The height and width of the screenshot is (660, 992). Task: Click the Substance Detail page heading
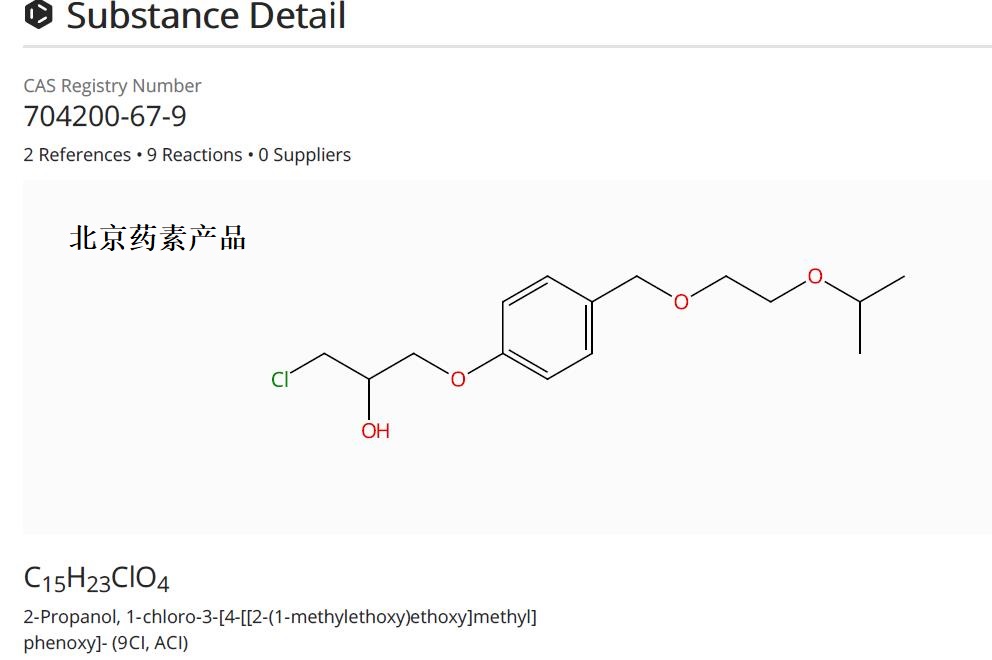(206, 15)
